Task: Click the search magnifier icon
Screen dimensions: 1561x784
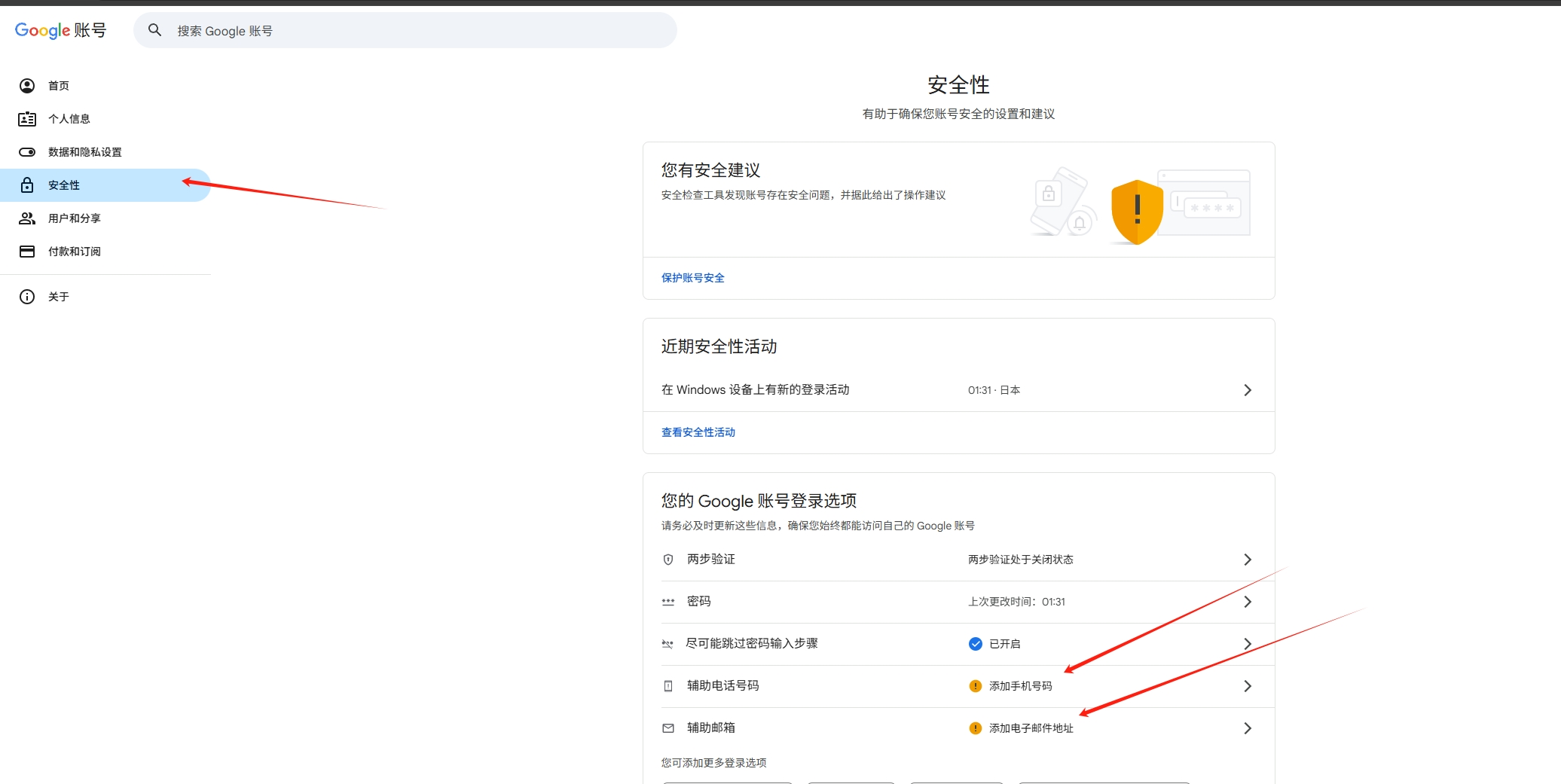Action: coord(154,30)
